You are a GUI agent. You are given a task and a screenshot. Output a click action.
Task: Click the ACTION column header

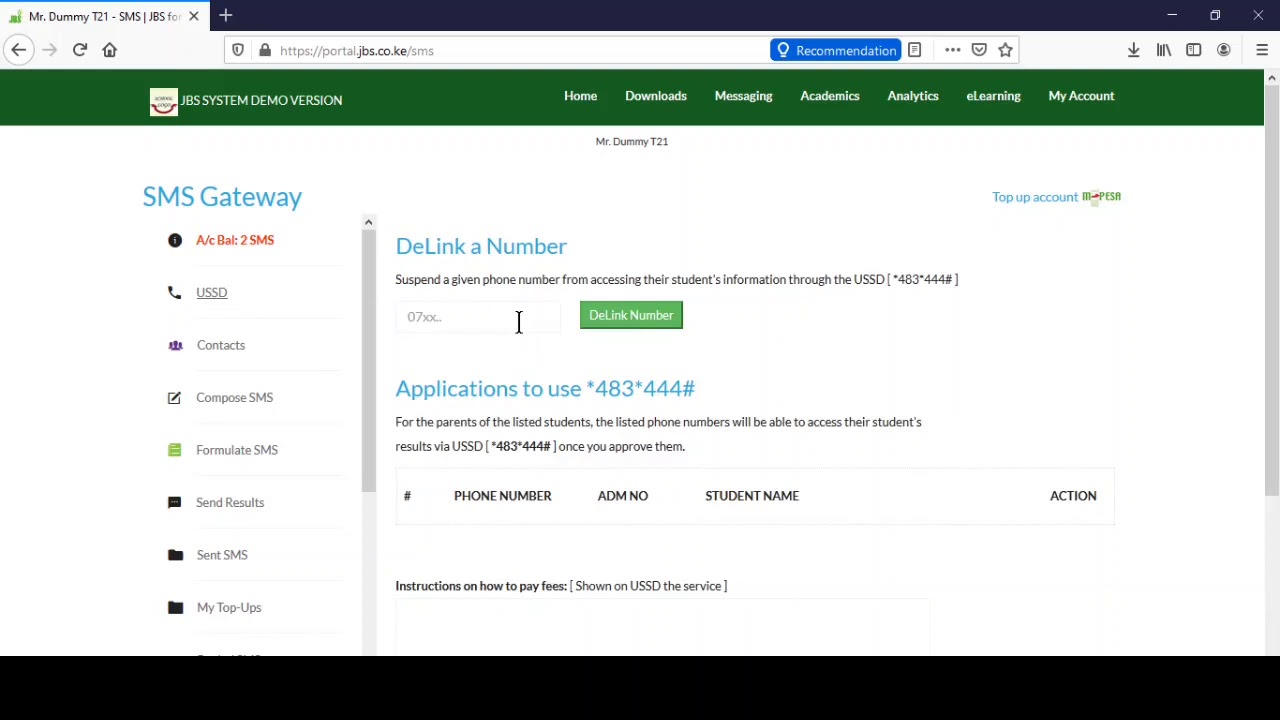pyautogui.click(x=1073, y=496)
